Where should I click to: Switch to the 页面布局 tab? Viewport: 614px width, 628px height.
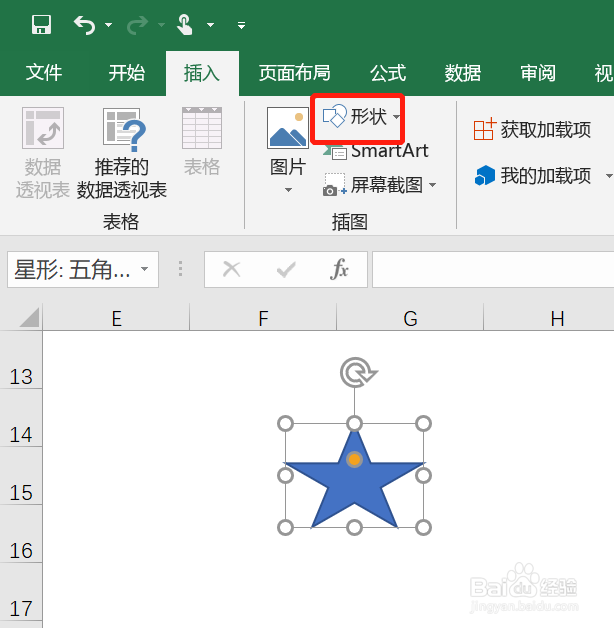294,73
